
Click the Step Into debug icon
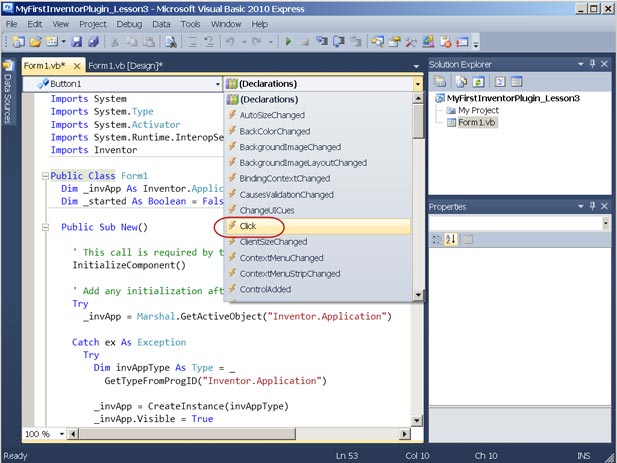click(322, 42)
